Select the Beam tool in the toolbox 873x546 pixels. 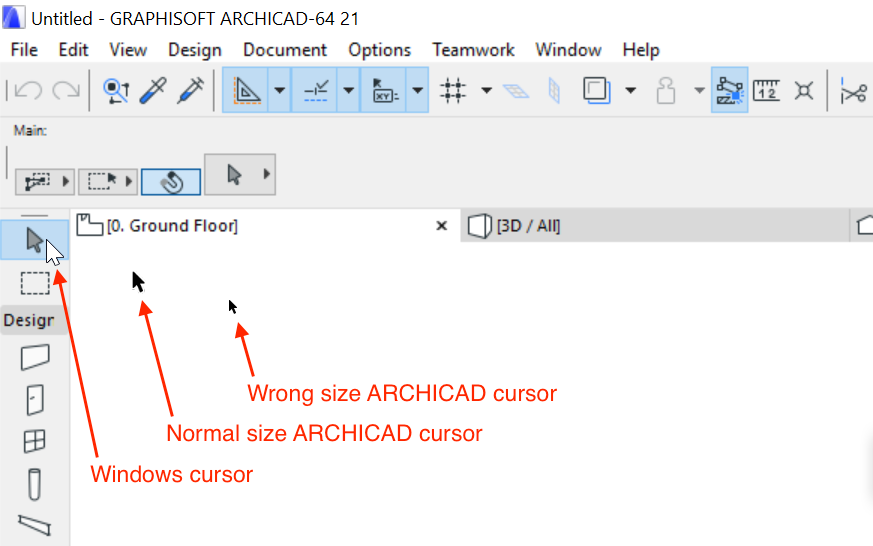pos(35,525)
